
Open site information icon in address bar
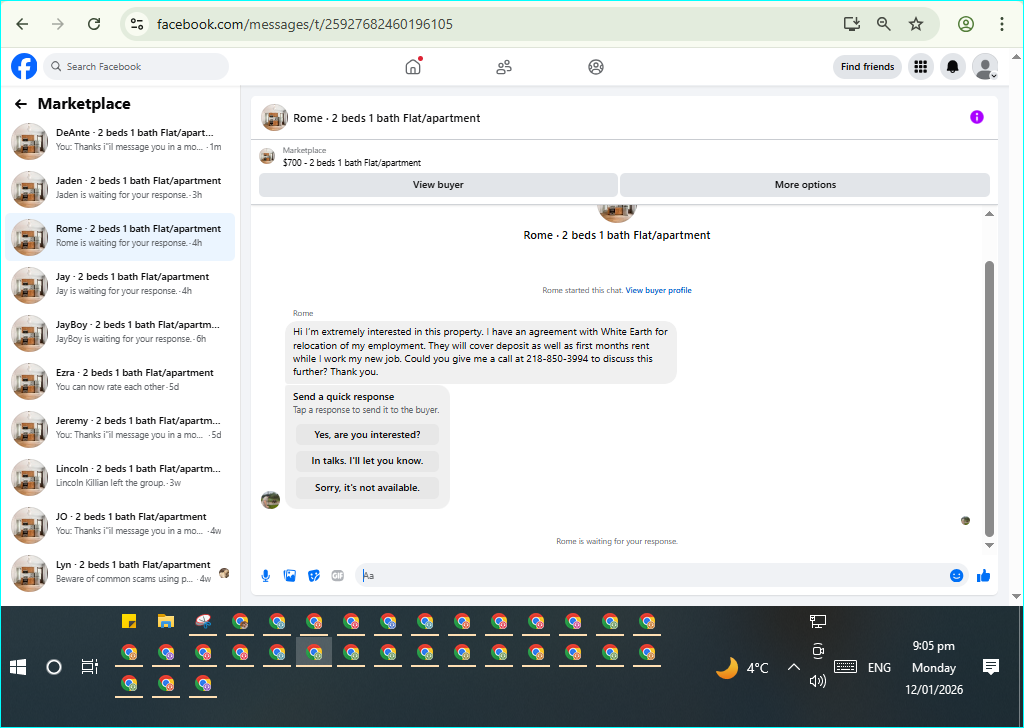point(137,24)
